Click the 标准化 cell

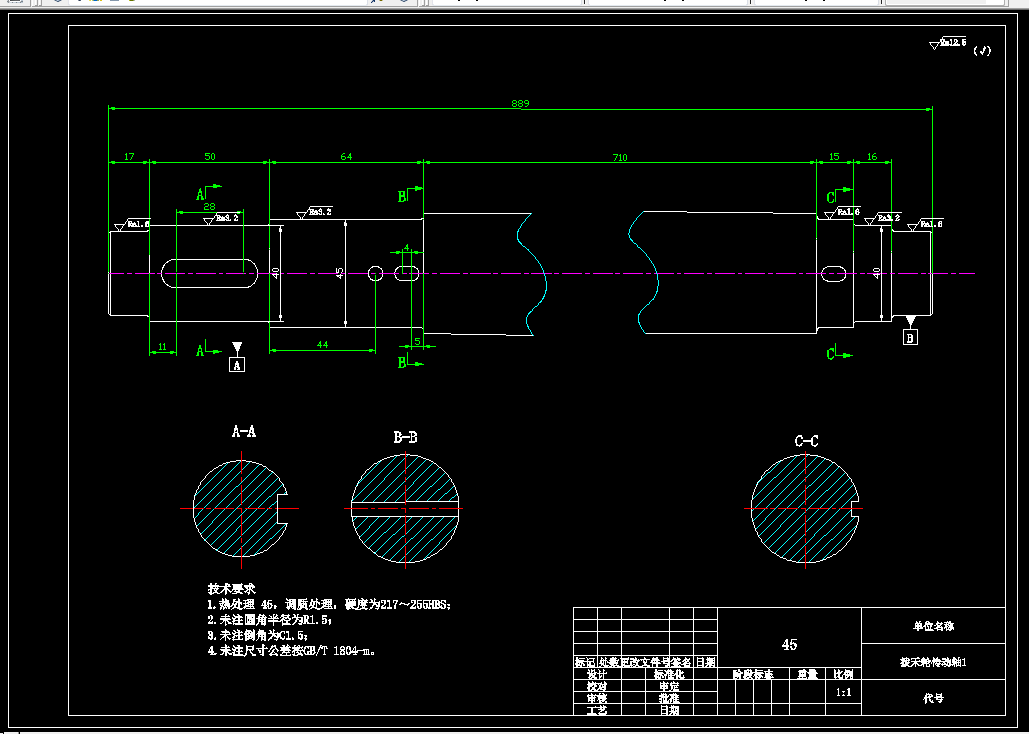click(669, 674)
